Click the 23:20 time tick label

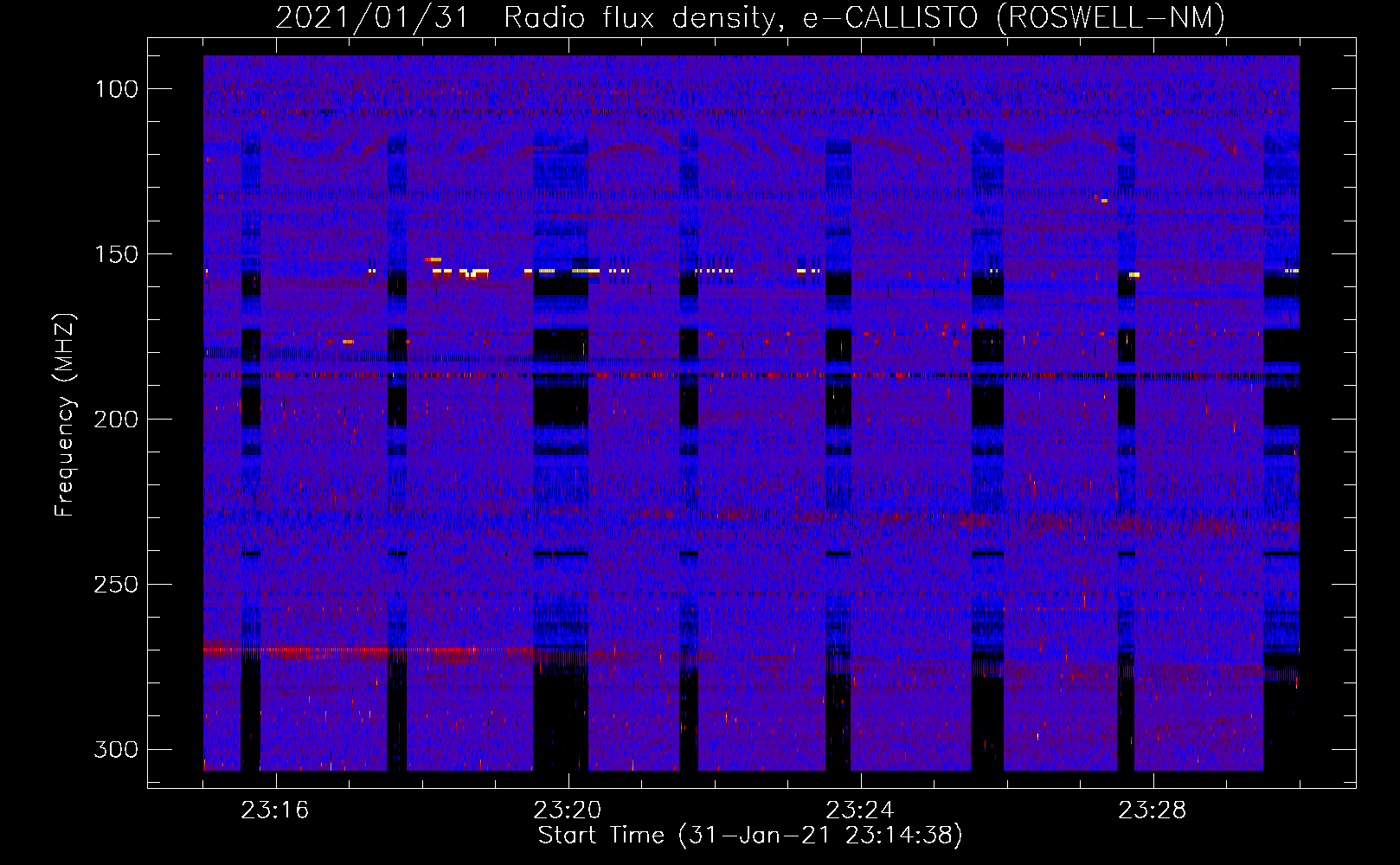point(568,811)
